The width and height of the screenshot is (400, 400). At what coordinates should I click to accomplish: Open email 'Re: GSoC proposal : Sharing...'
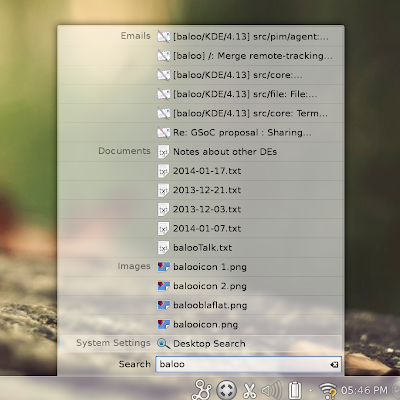[201, 133]
